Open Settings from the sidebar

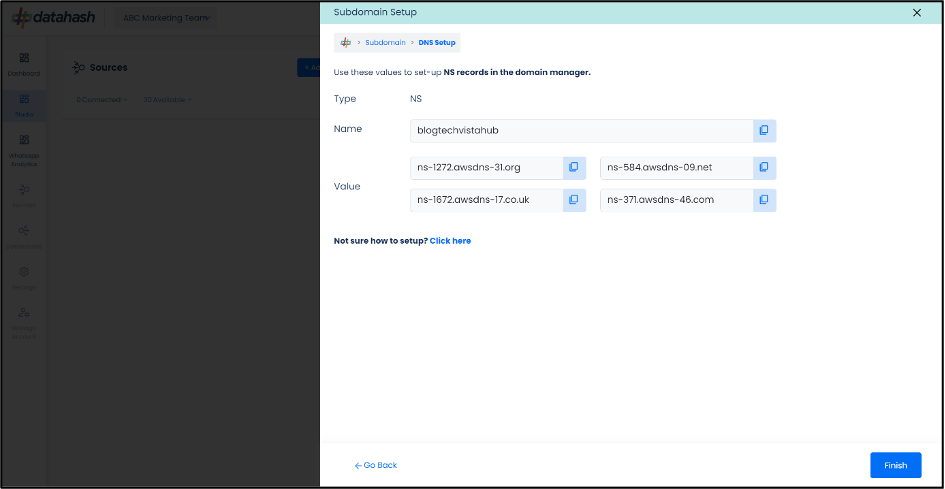tap(24, 277)
